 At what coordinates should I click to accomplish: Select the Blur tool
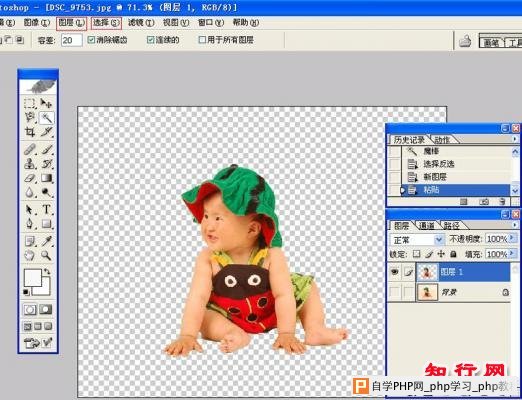tap(30, 193)
